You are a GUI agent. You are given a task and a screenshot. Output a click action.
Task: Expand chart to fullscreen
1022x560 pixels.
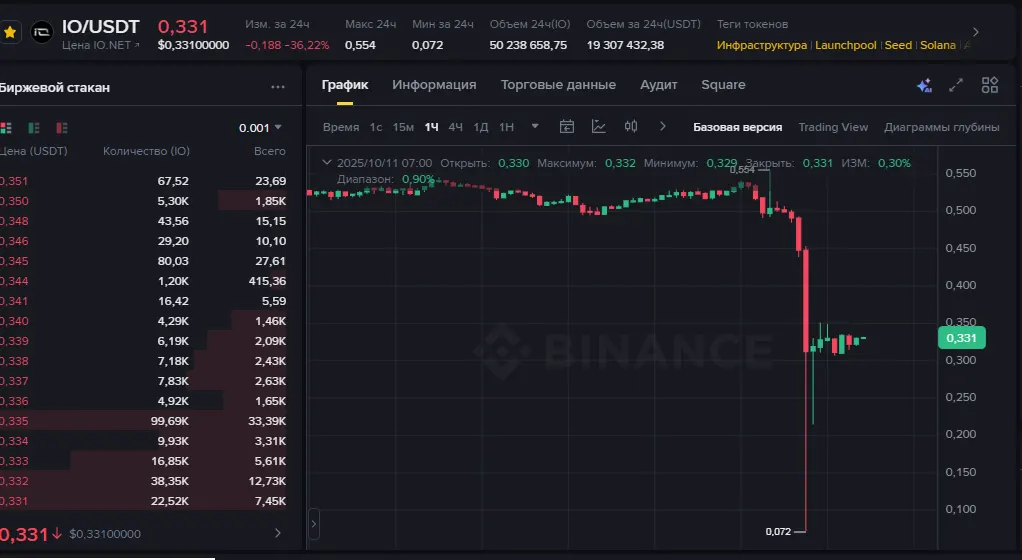tap(956, 85)
